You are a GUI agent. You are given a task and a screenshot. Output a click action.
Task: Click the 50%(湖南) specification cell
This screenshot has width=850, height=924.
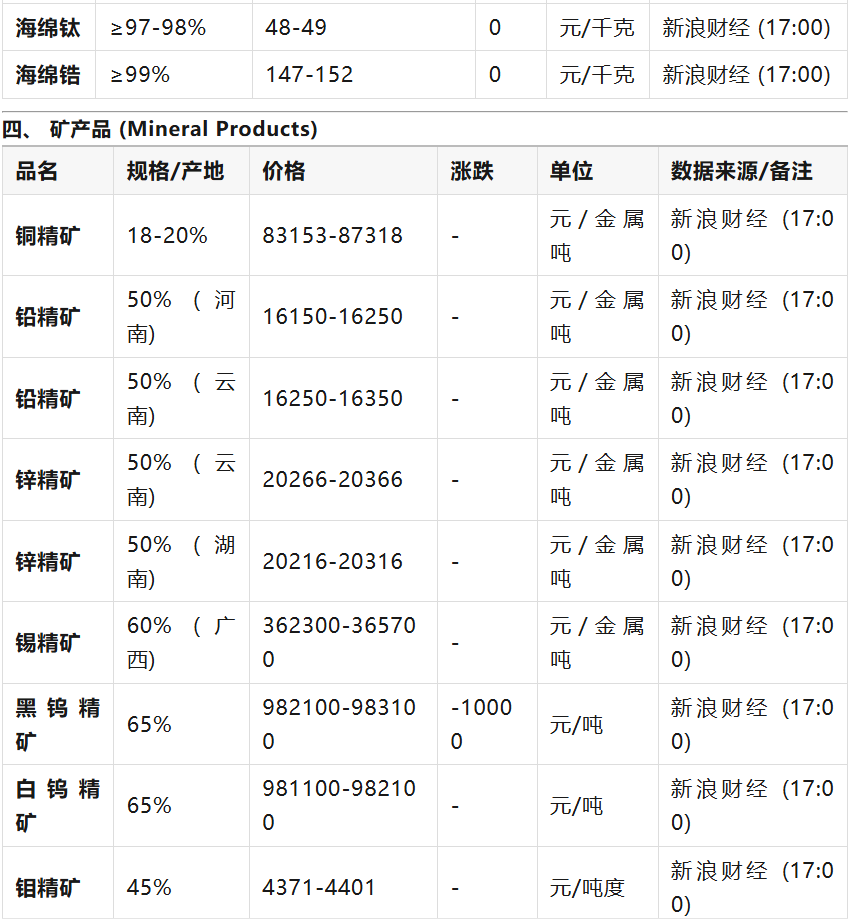pos(181,561)
